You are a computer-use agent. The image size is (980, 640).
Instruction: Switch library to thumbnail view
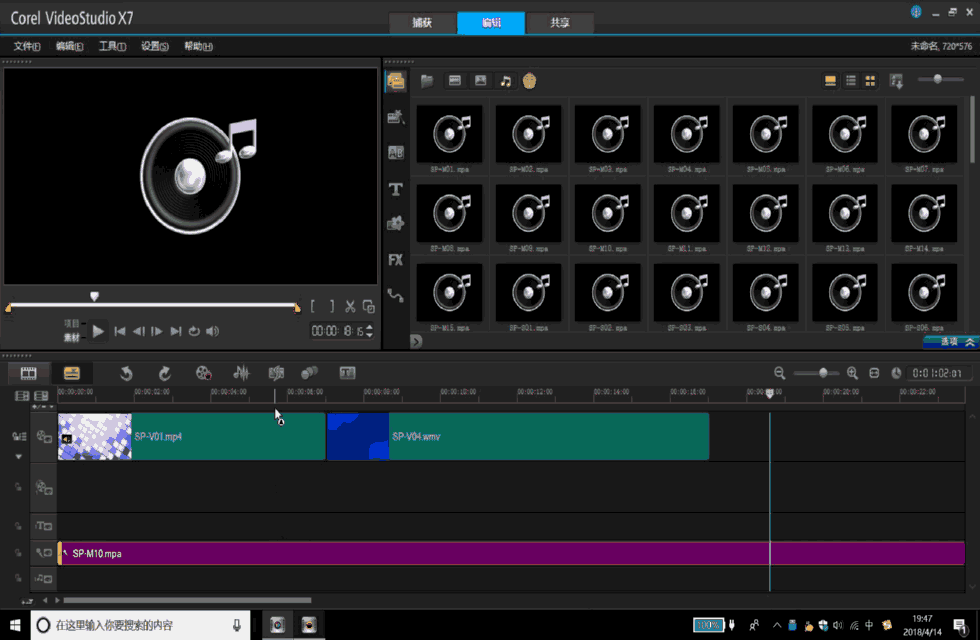coord(870,81)
